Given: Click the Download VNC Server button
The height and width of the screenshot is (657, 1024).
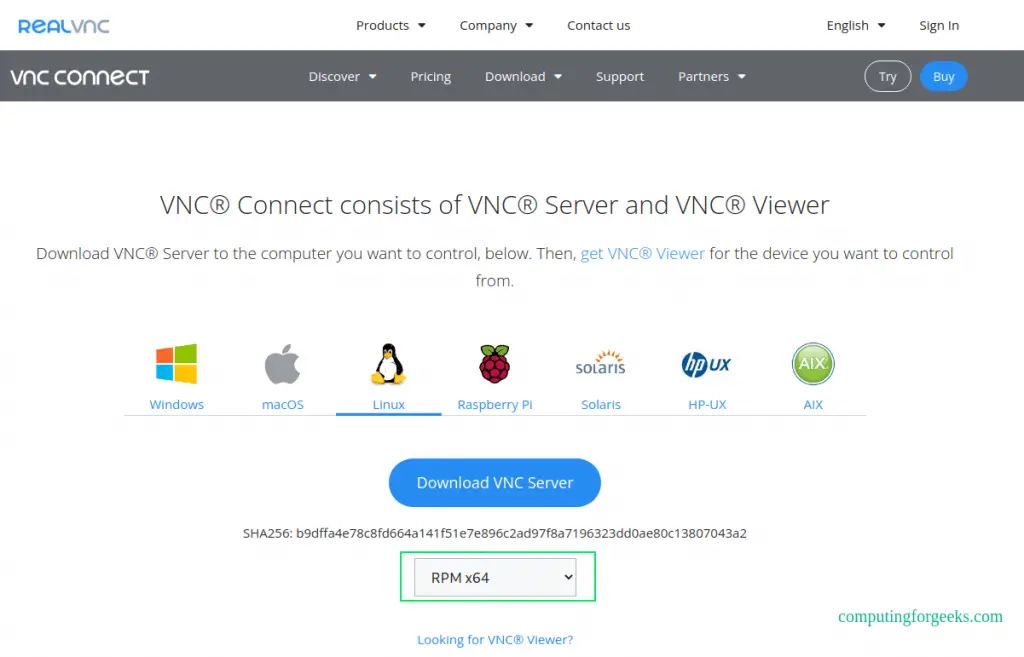Looking at the screenshot, I should point(494,483).
